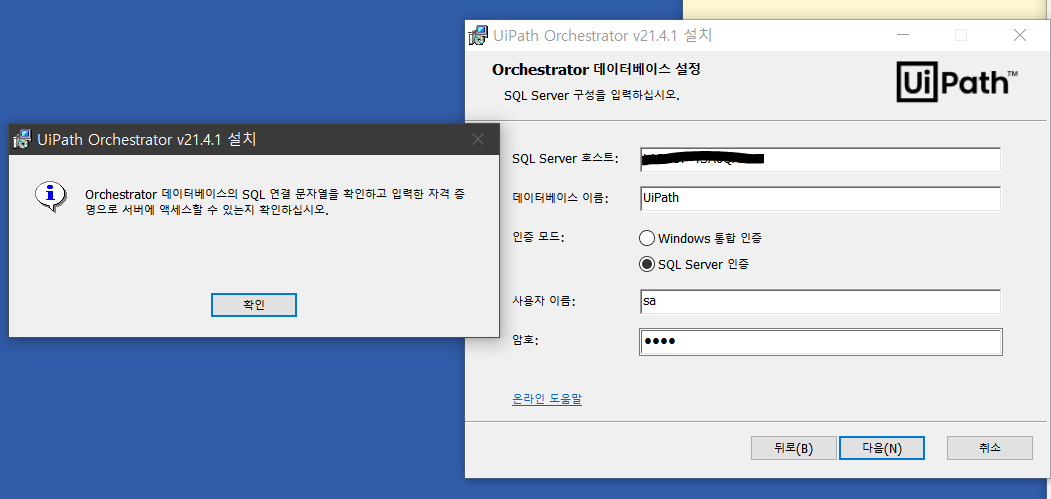
Task: Close the Orchestrator setup window
Action: pyautogui.click(x=1019, y=36)
